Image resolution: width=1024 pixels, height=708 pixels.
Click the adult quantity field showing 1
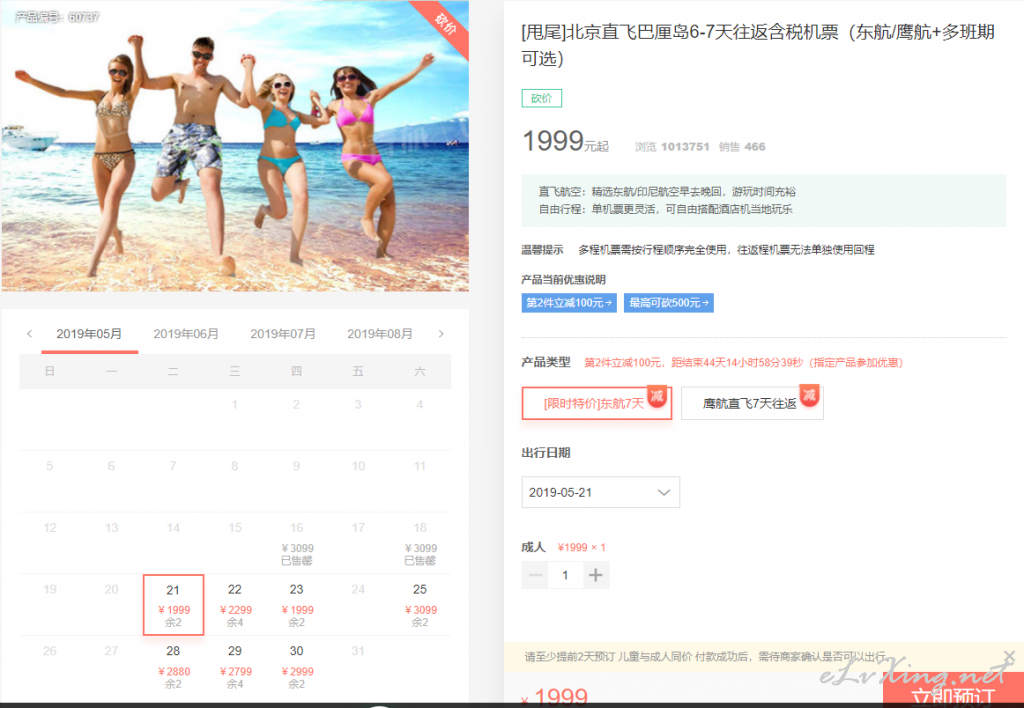tap(566, 575)
